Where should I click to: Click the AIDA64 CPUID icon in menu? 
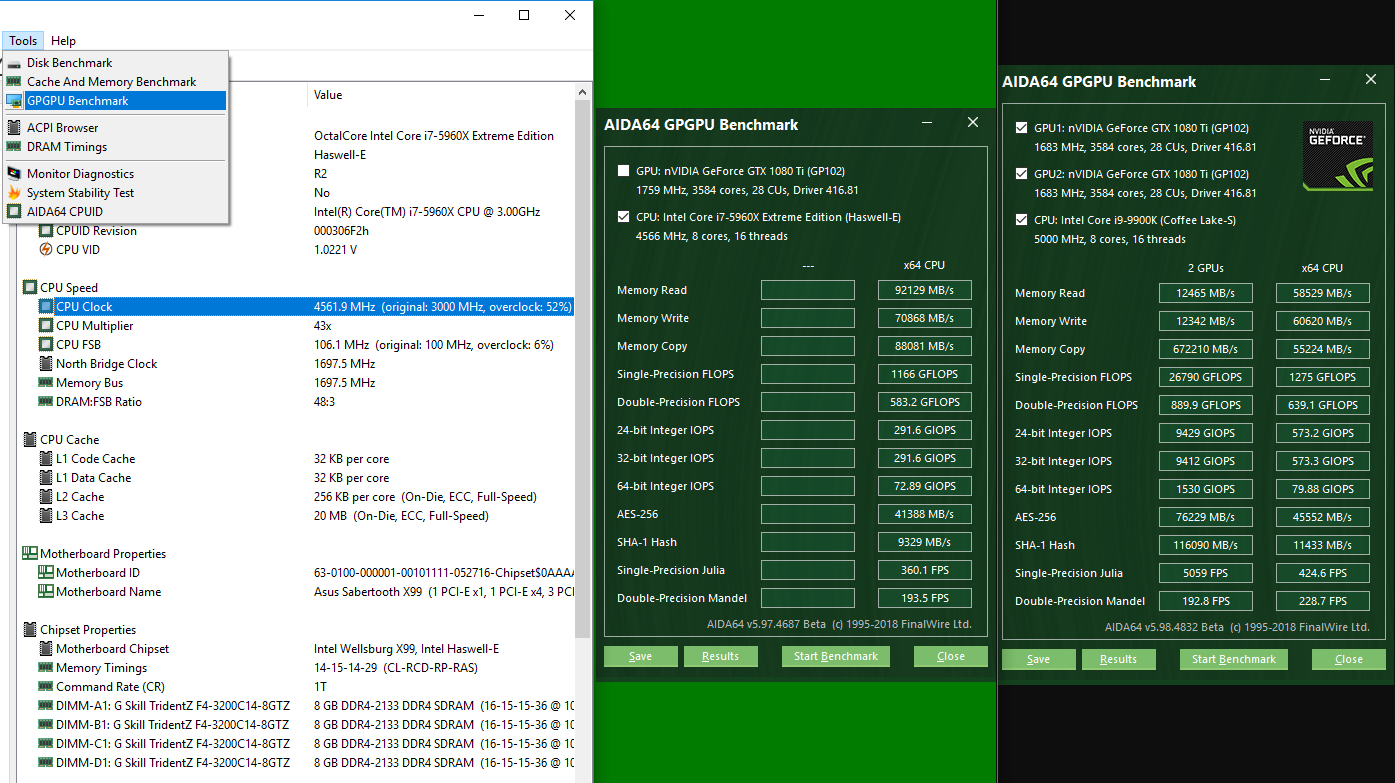[x=14, y=212]
